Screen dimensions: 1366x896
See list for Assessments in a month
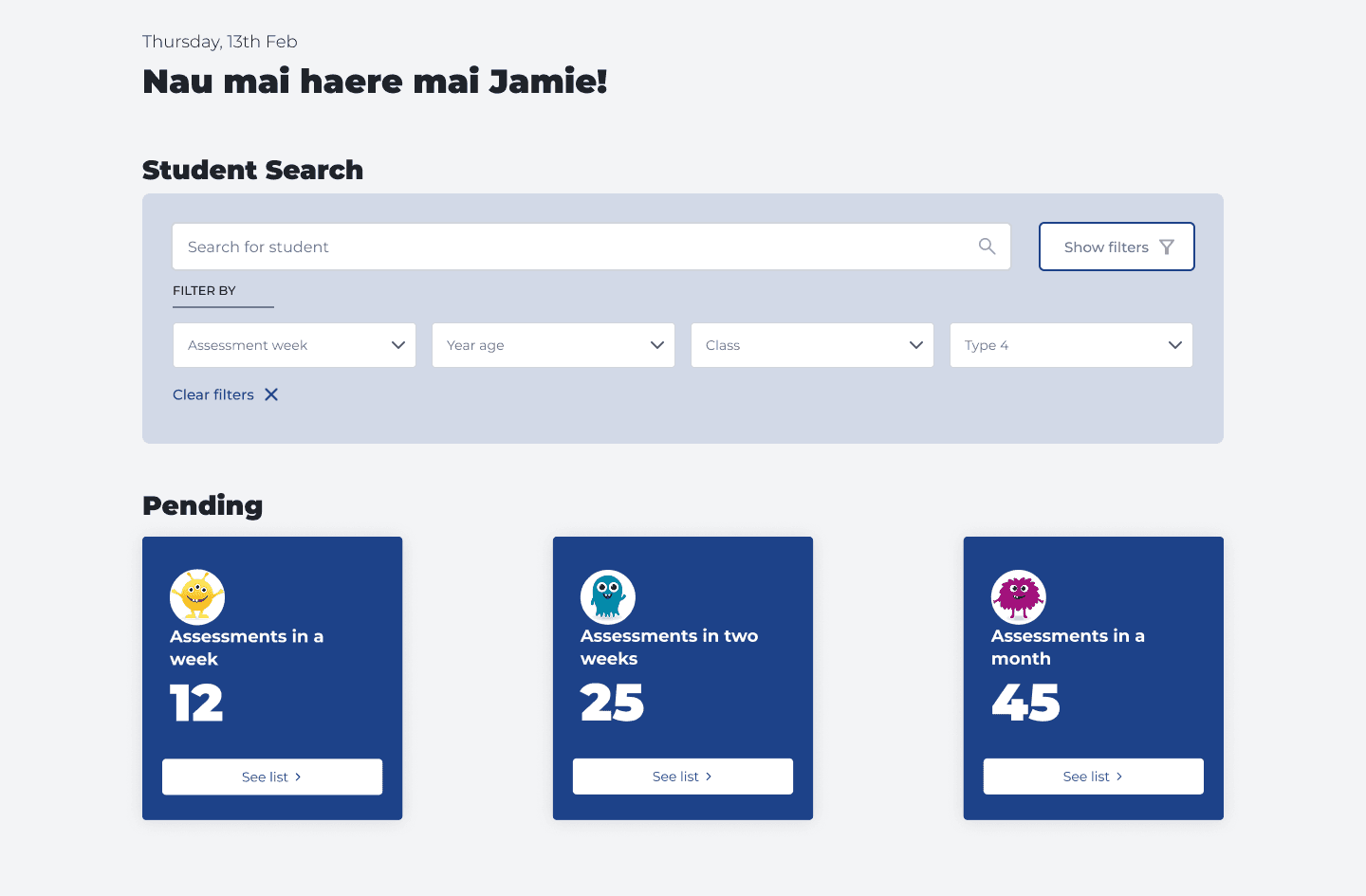pos(1094,777)
